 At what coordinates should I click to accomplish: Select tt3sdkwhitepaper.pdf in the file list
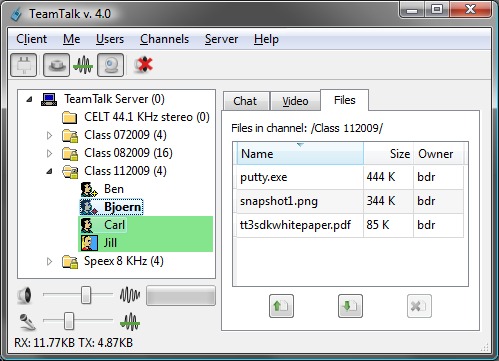click(x=295, y=225)
